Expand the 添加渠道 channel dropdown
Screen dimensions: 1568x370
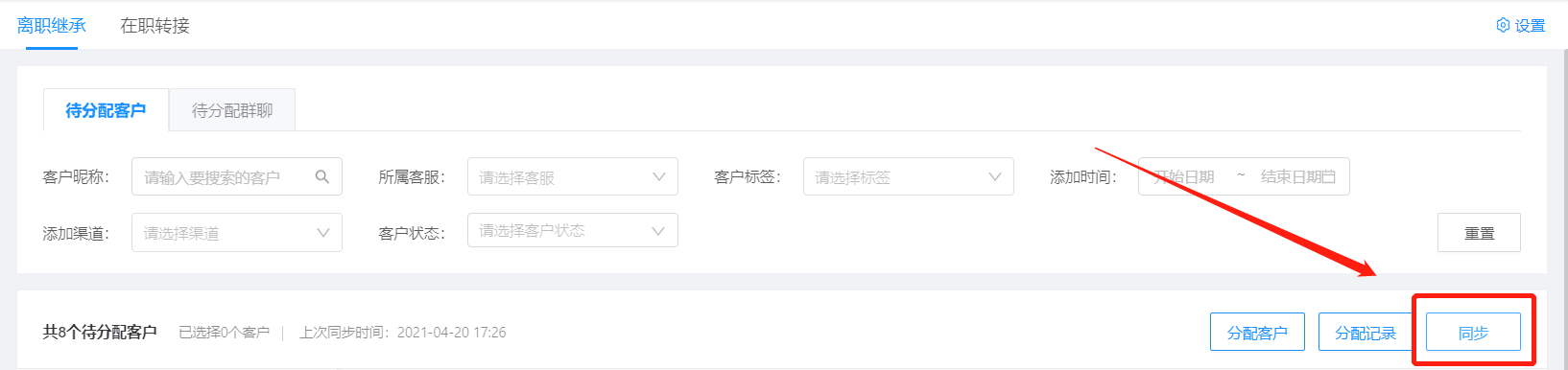click(x=236, y=233)
